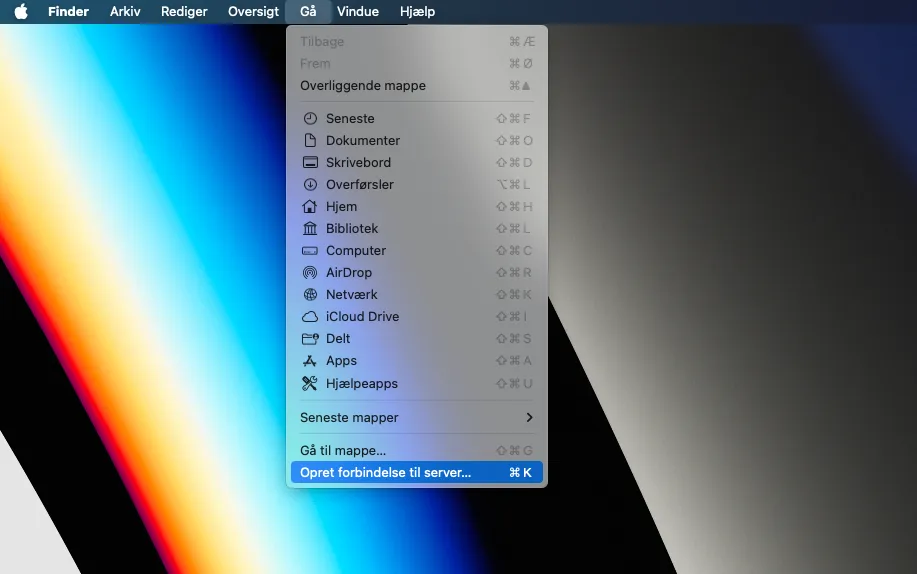The image size is (917, 574).
Task: Open the Apple menu
Action: click(x=21, y=11)
